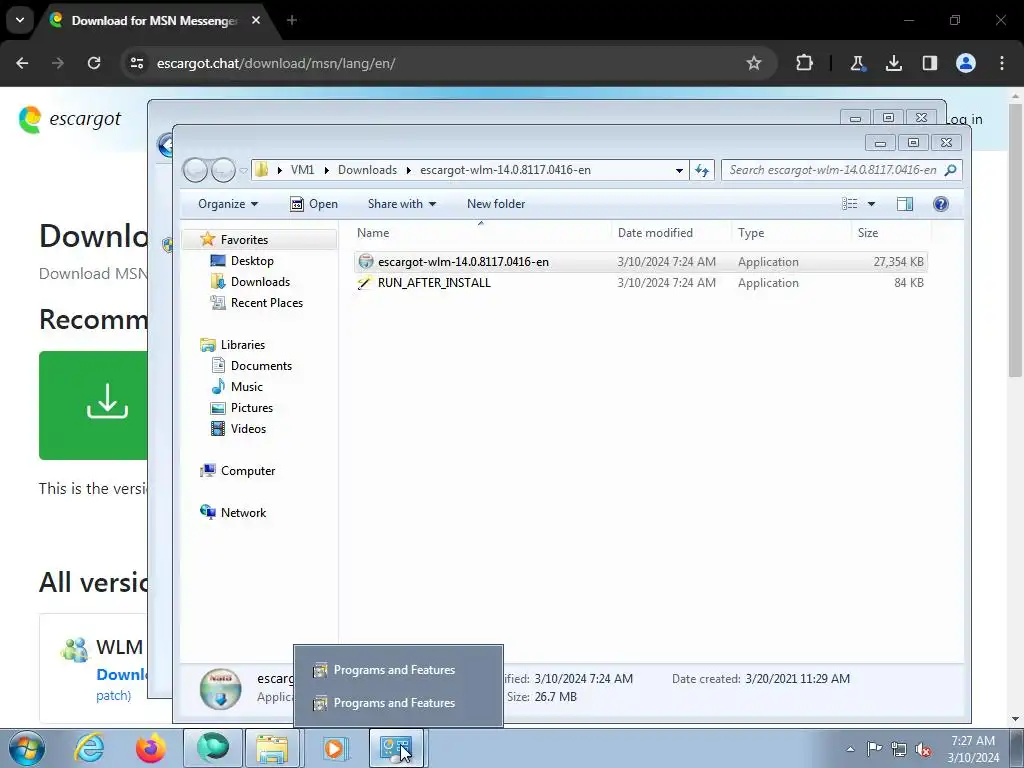Open a new Chrome tab
The width and height of the screenshot is (1024, 768).
pos(292,20)
